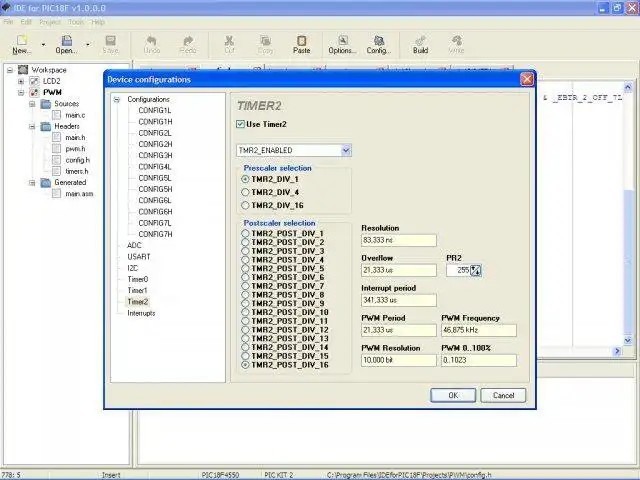Close the Device configurations dialog
Image resolution: width=640 pixels, height=480 pixels.
[527, 79]
